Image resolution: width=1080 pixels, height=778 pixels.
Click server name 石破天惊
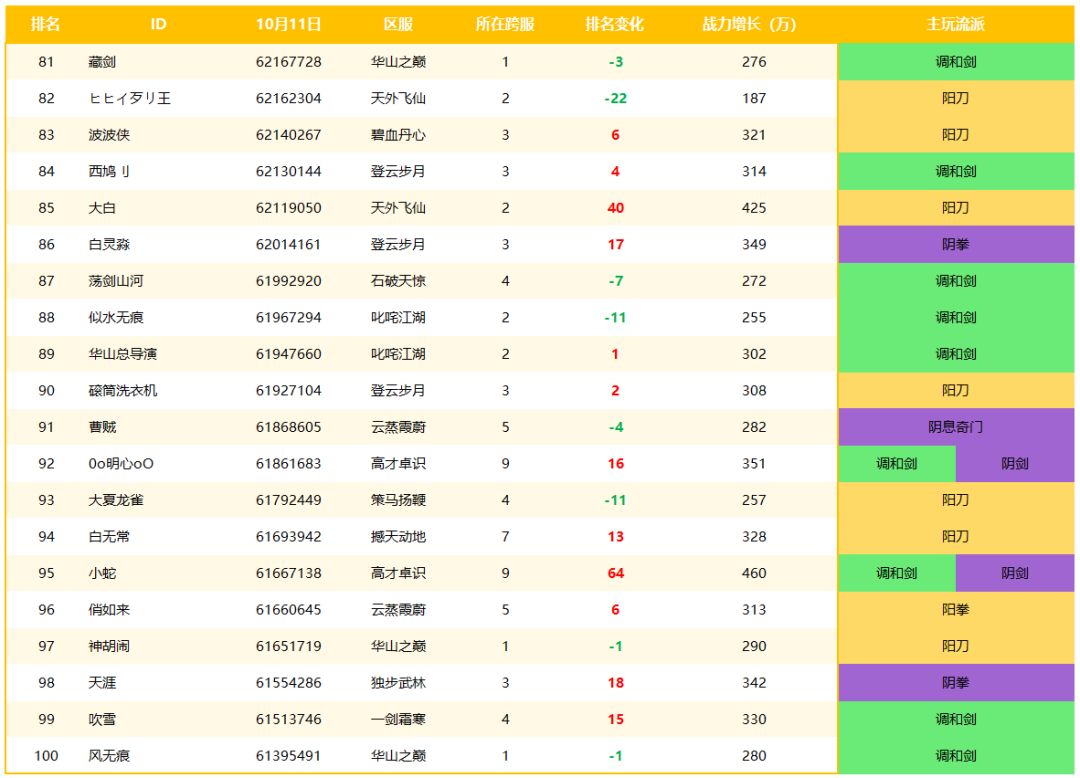pos(398,281)
